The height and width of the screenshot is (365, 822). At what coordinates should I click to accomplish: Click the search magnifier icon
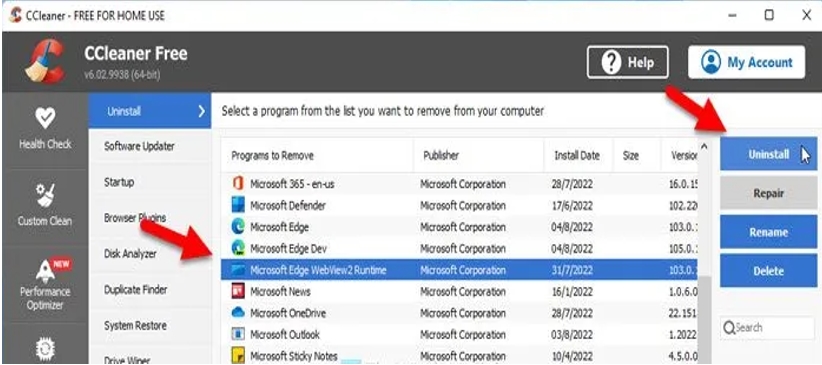pos(729,328)
